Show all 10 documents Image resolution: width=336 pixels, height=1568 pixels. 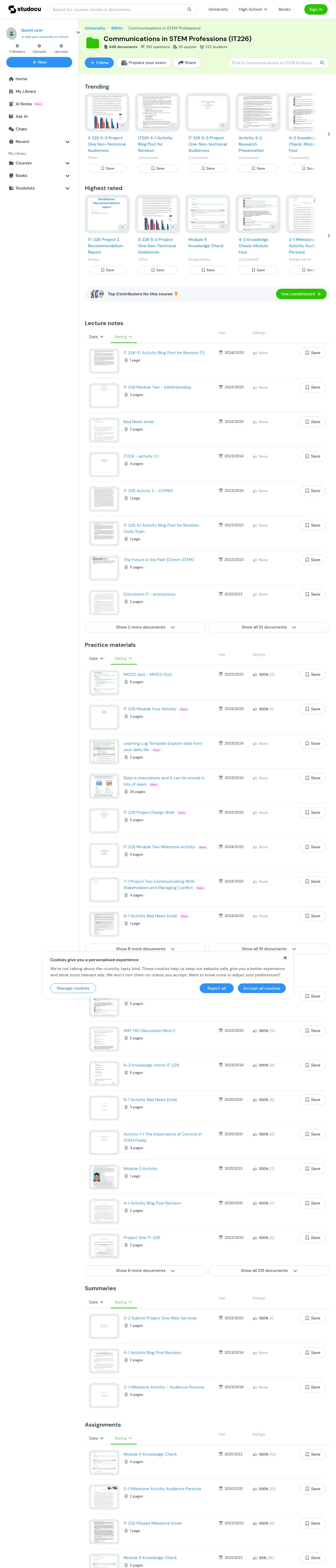(269, 627)
